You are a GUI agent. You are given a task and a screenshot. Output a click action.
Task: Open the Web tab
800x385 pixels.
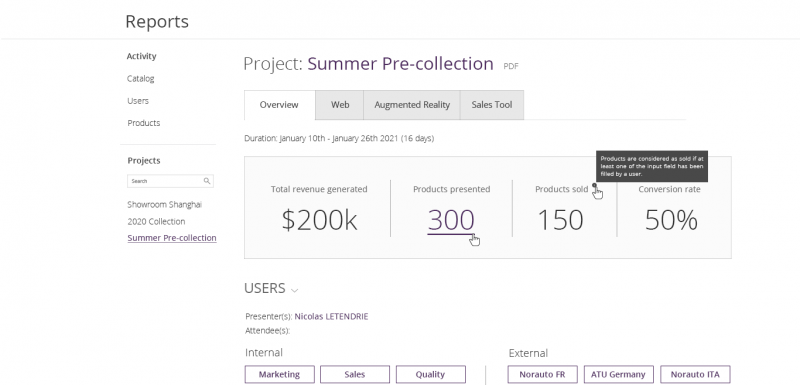(x=340, y=105)
